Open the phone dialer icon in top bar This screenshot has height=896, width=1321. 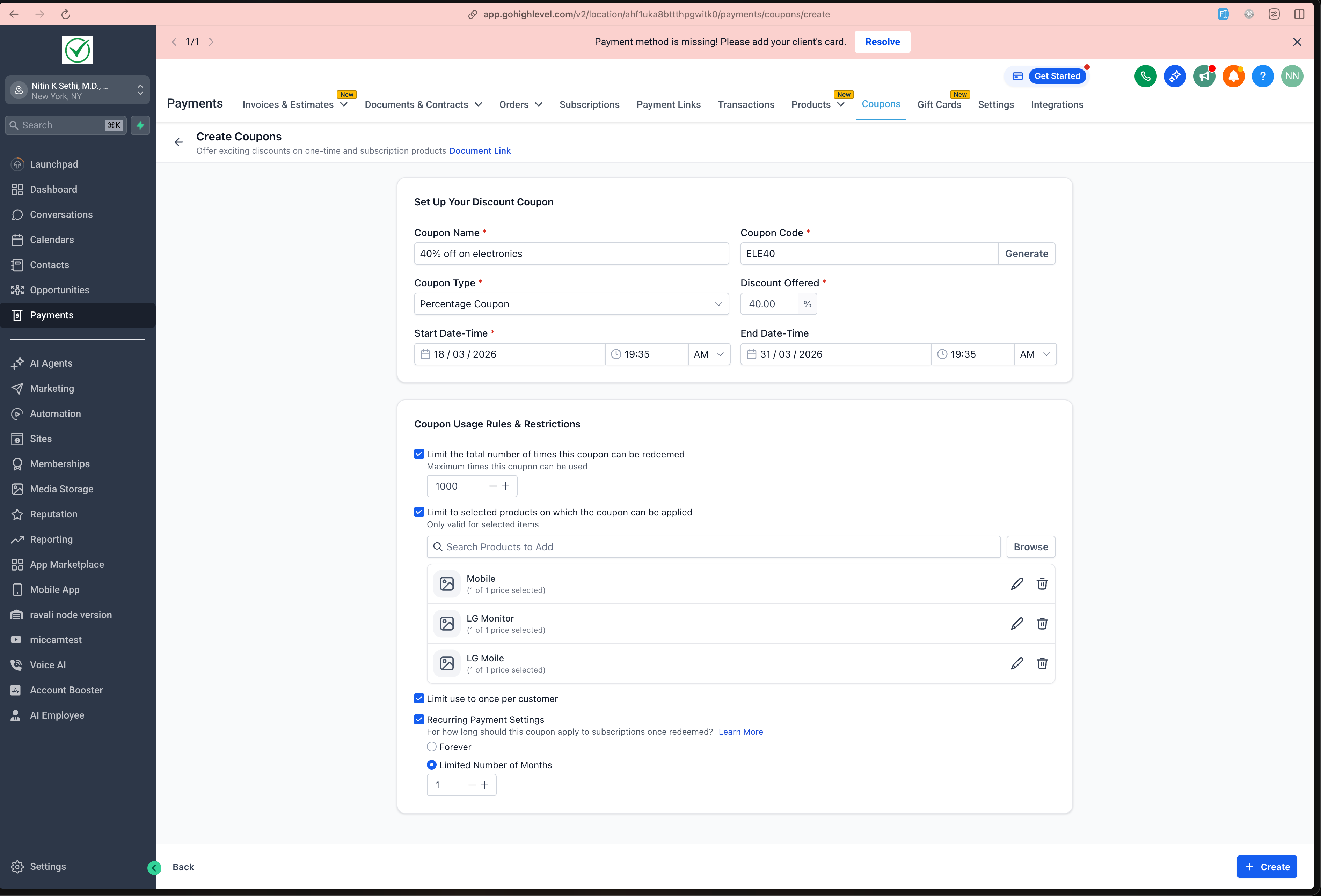point(1145,75)
